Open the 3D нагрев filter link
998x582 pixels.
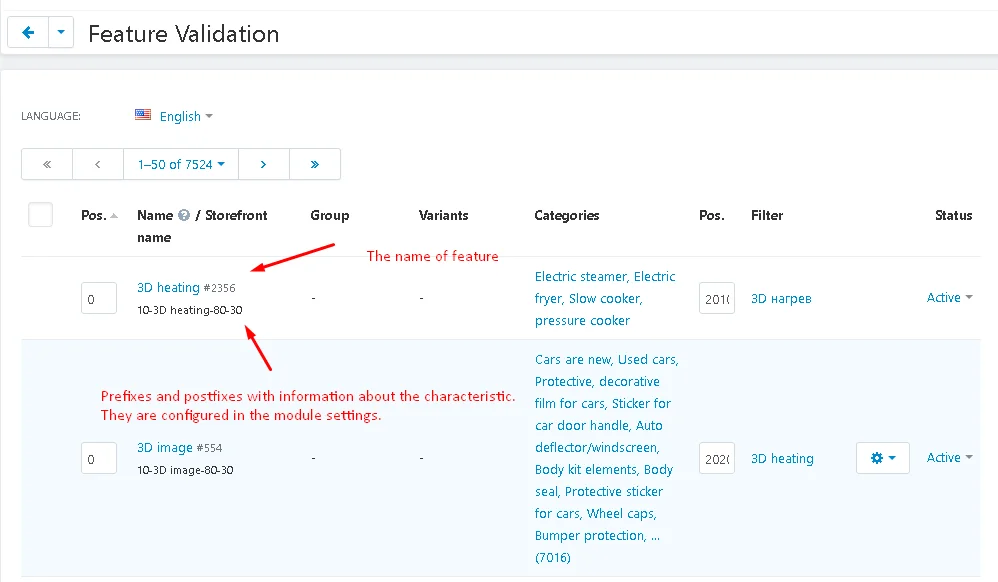781,299
